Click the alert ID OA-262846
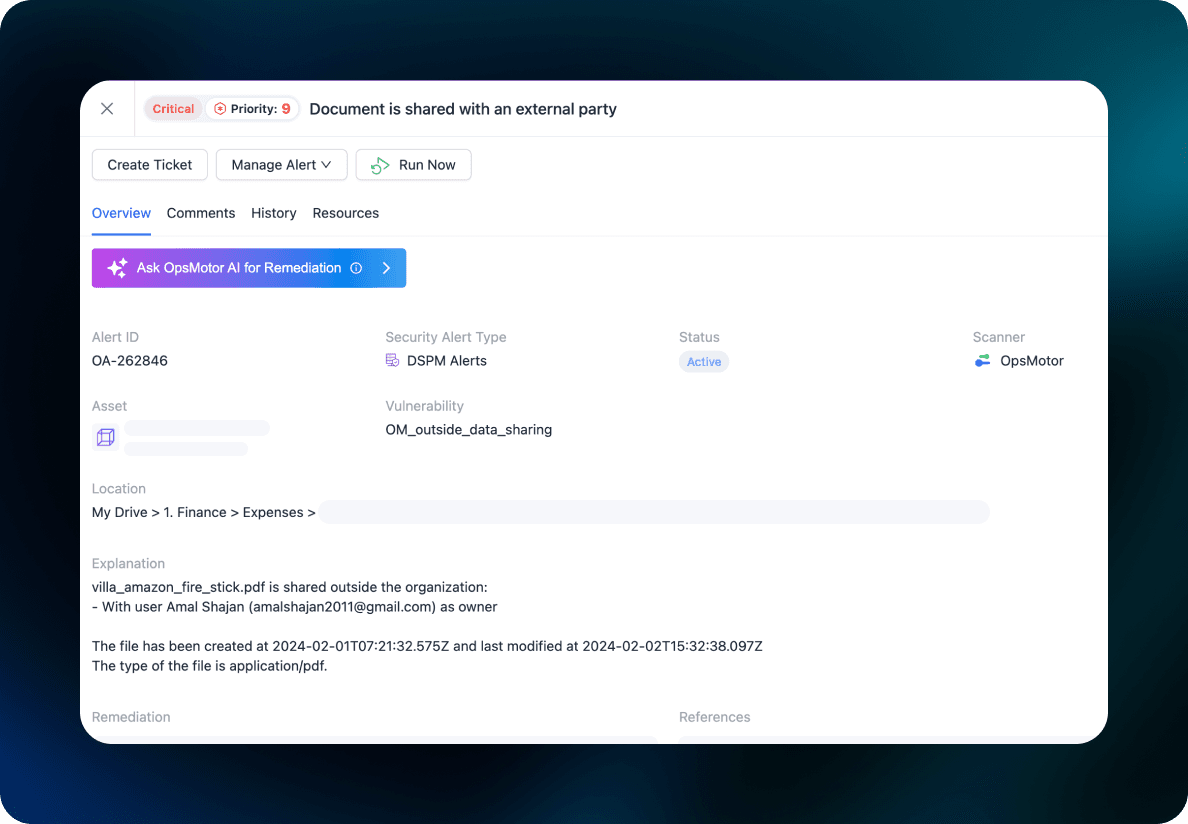Screen dimensions: 1188x824 (130, 361)
